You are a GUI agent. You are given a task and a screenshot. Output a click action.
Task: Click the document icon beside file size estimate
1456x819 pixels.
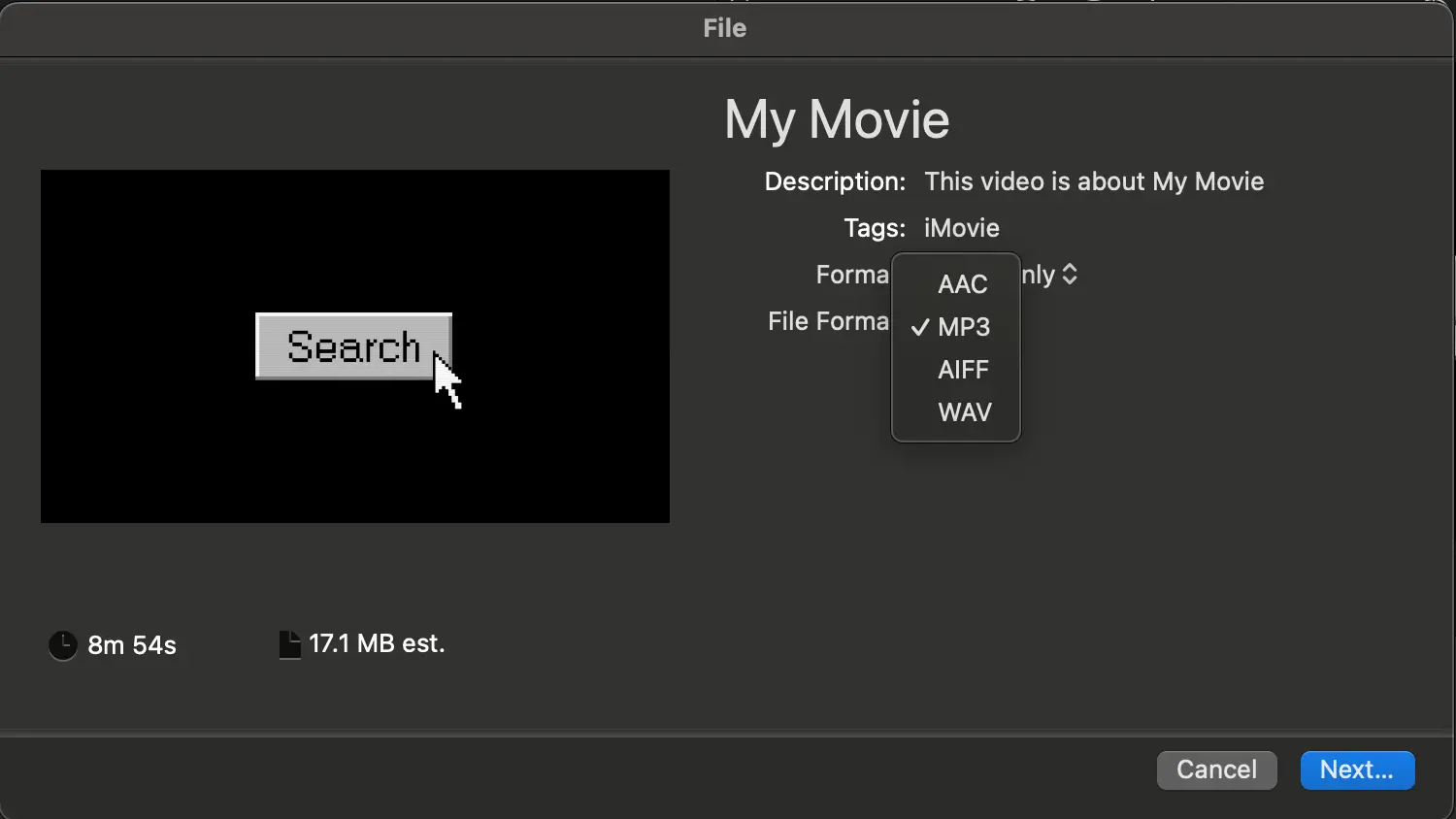289,642
